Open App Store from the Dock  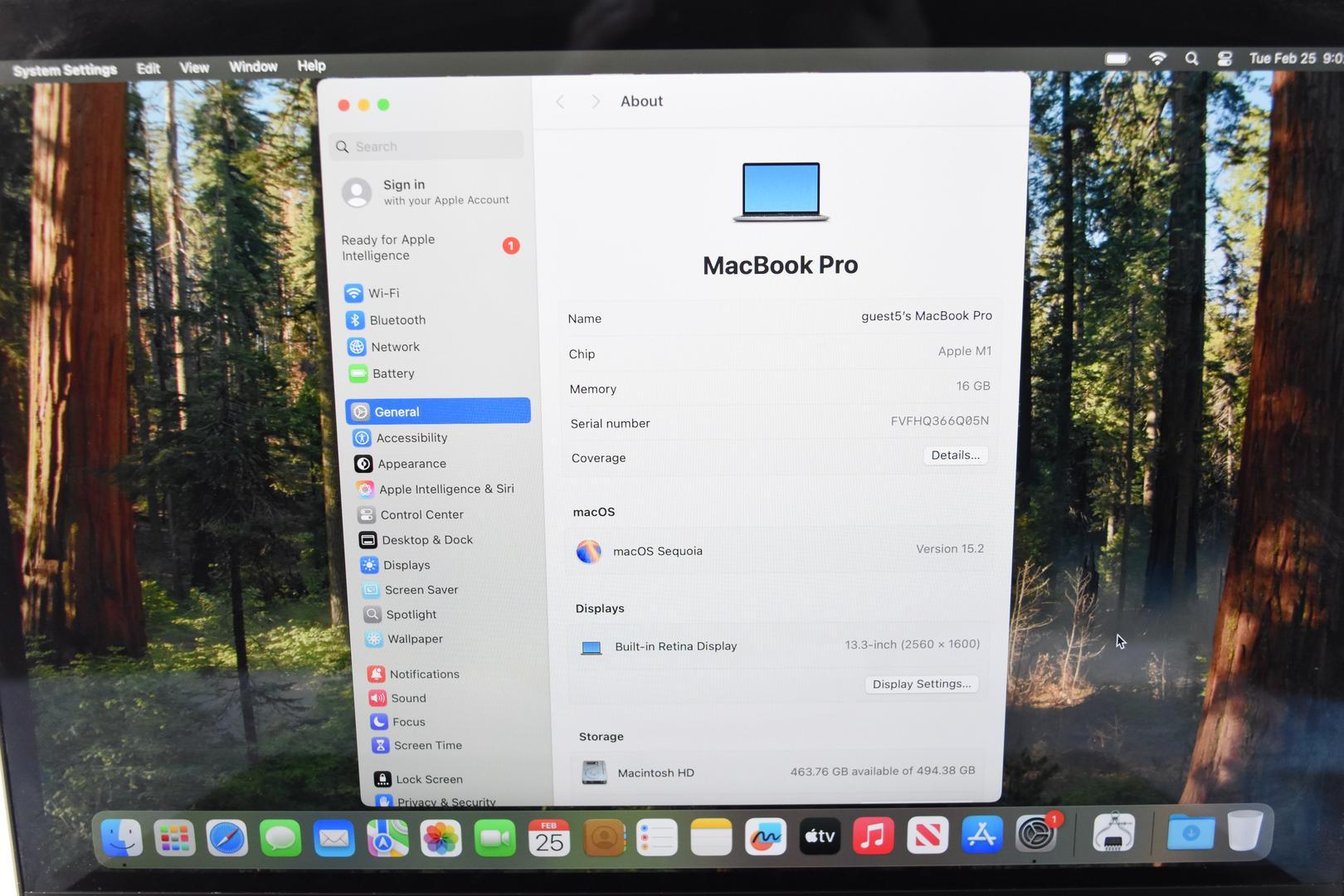(x=981, y=835)
